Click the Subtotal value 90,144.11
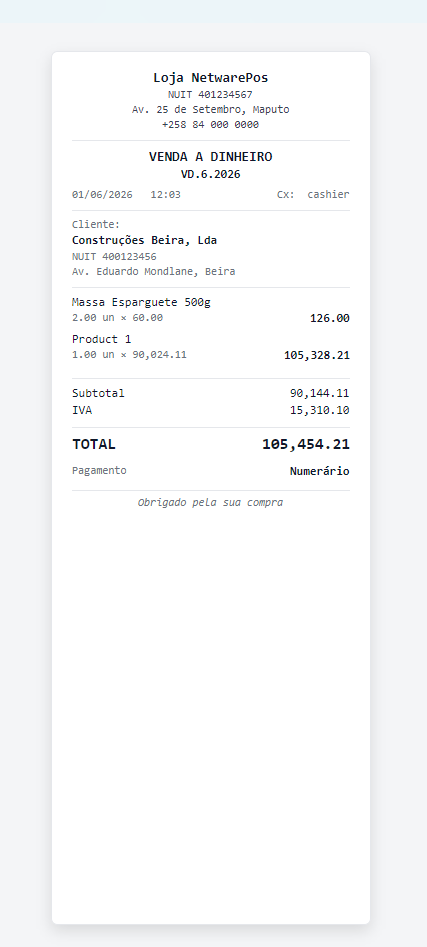The height and width of the screenshot is (947, 427). pos(319,393)
